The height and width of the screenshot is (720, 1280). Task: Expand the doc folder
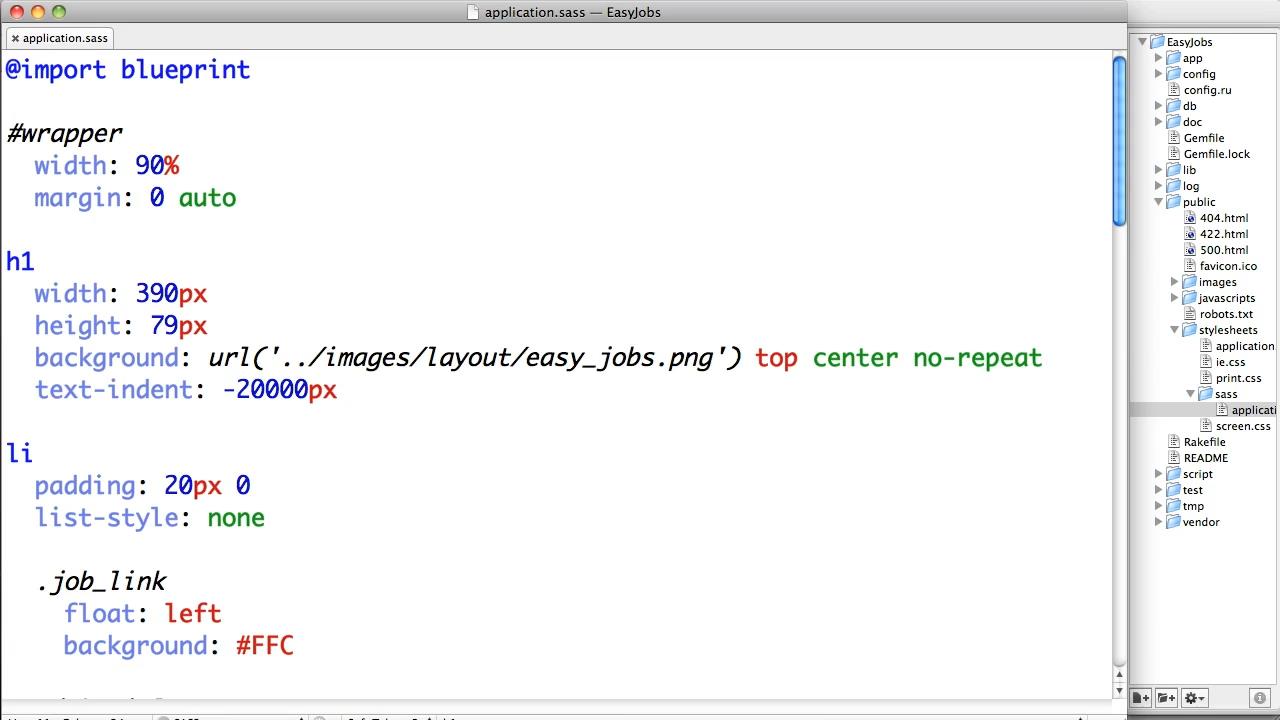[1159, 122]
